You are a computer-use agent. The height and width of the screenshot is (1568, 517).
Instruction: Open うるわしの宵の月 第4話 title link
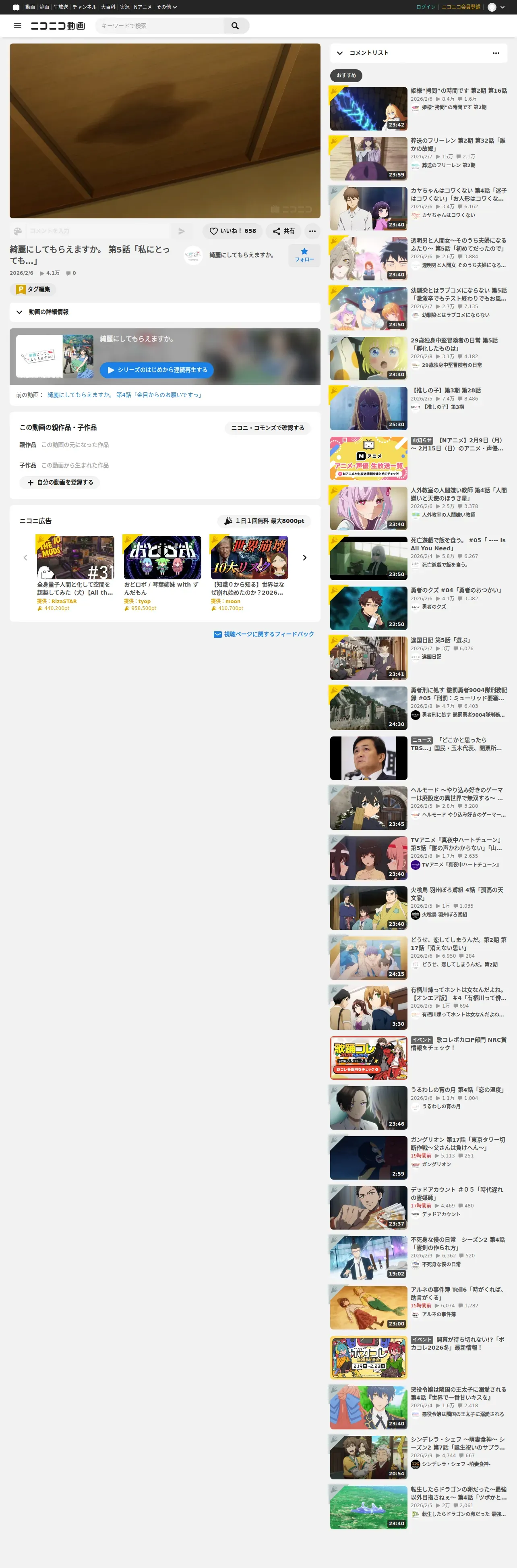click(x=457, y=1089)
